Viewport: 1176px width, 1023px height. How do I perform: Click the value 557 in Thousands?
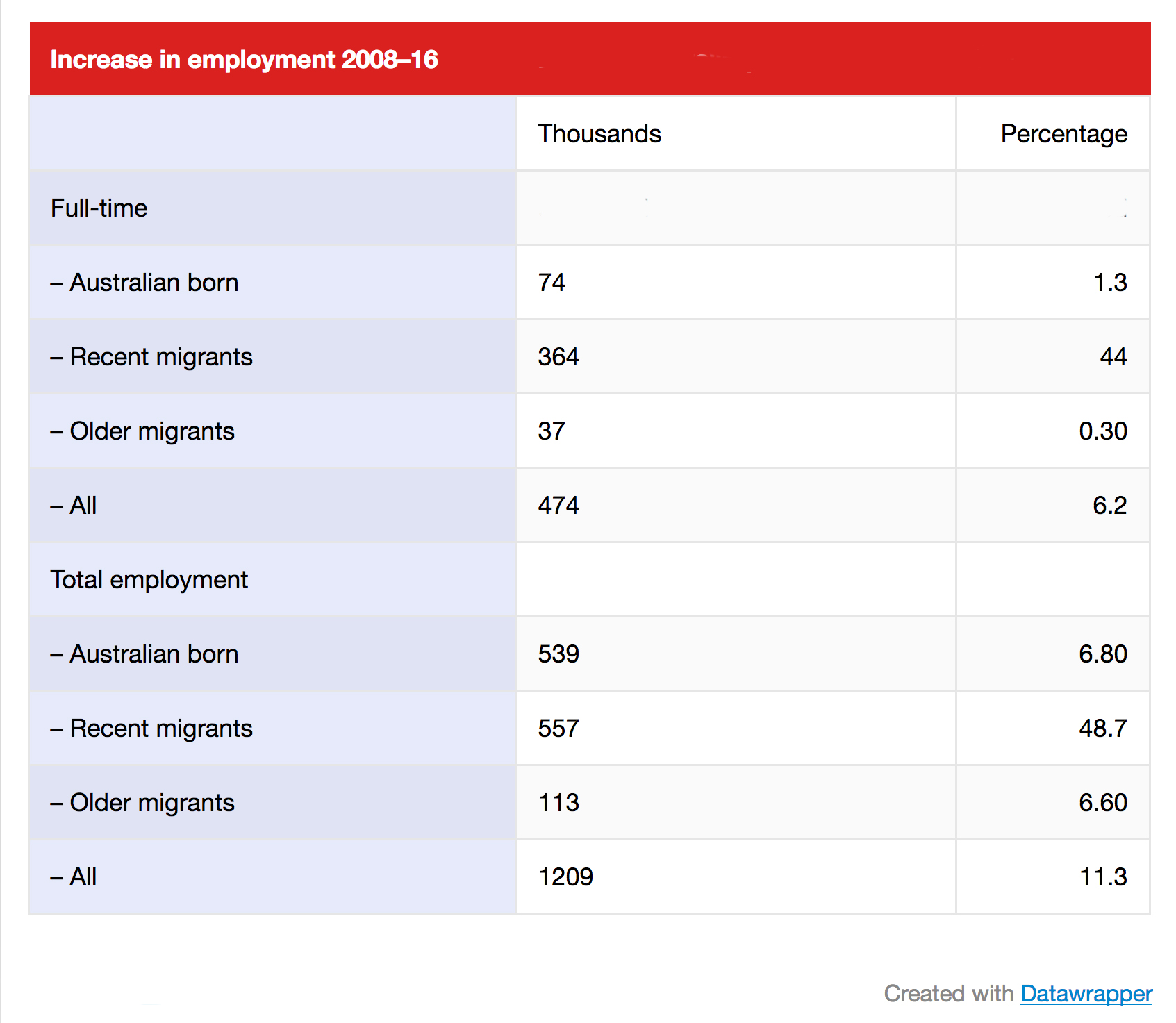[558, 729]
